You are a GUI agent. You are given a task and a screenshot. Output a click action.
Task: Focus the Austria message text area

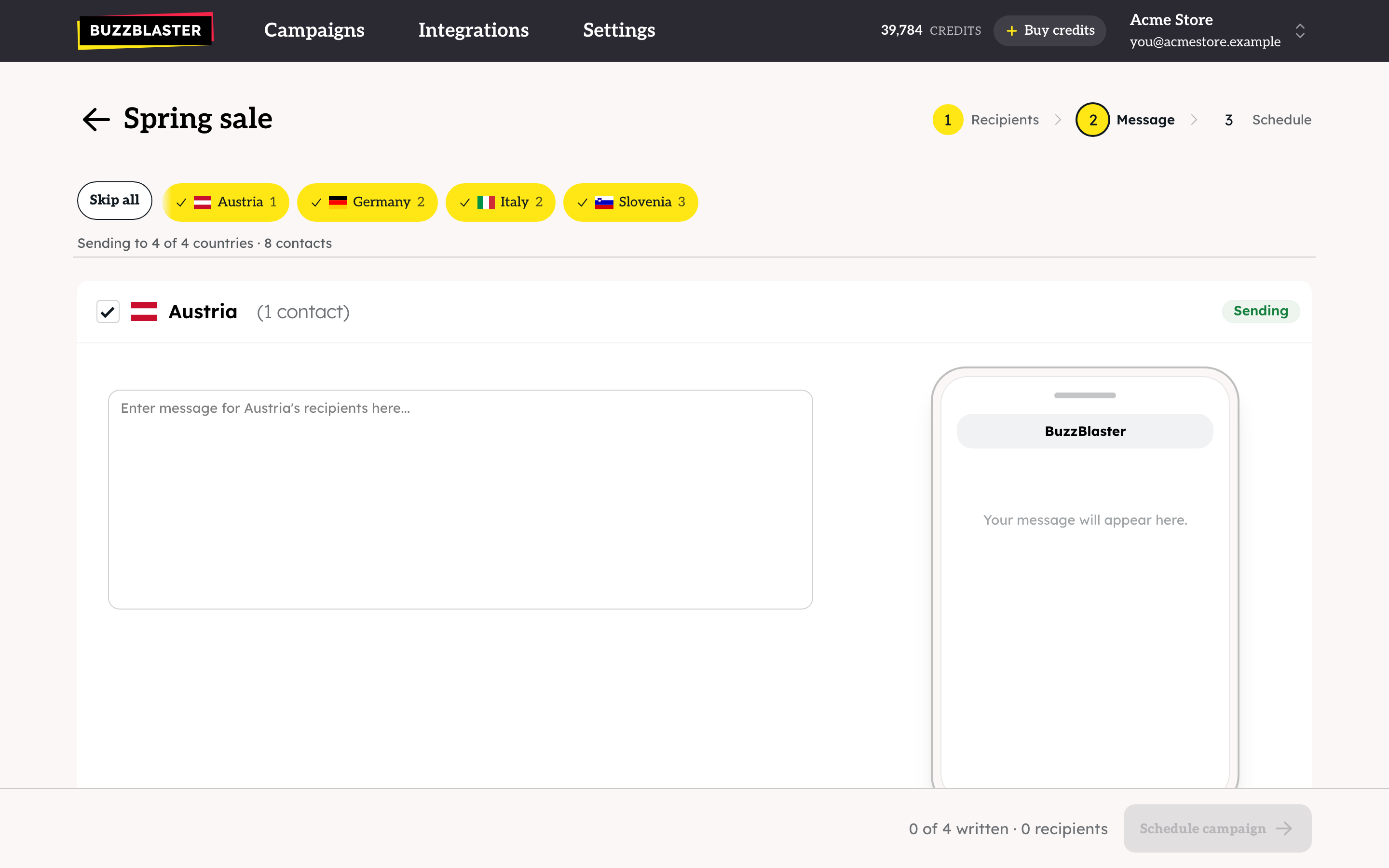point(460,500)
